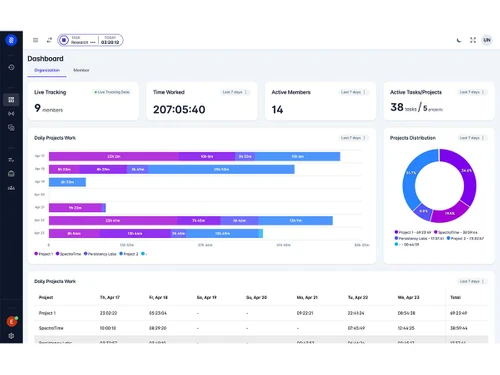Screen dimensions: 500x375
Task: Enter fullscreen with the expand icon
Action: [473, 40]
